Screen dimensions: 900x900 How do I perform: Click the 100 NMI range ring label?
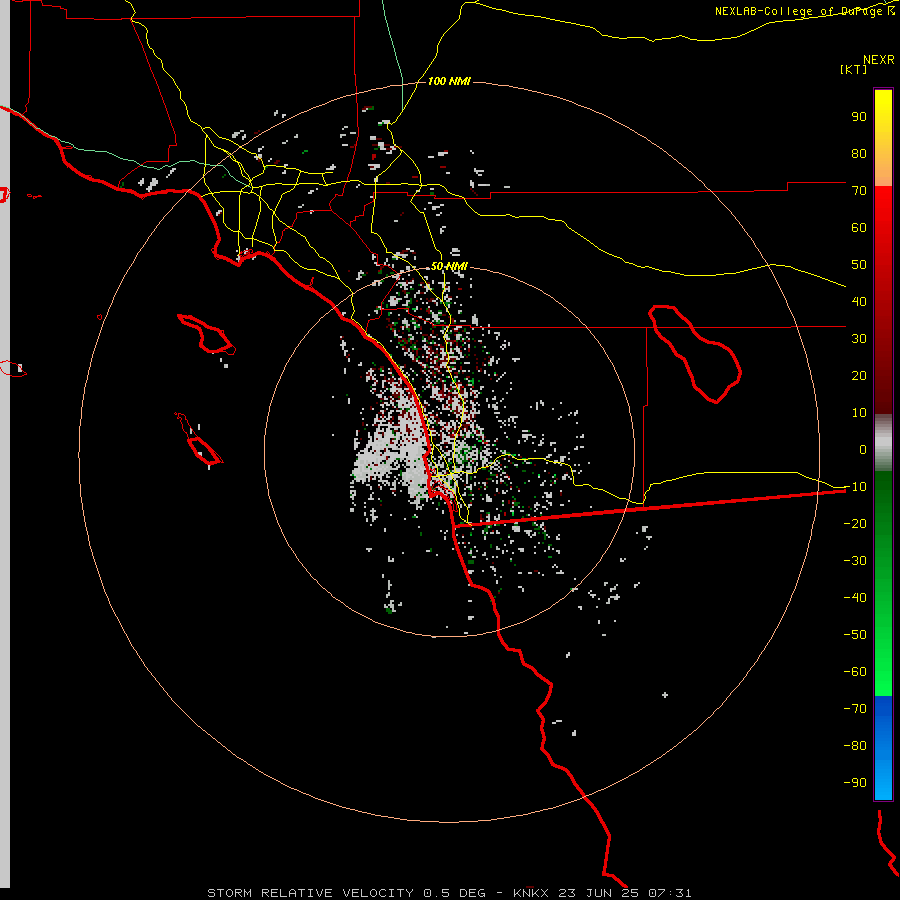tap(449, 81)
